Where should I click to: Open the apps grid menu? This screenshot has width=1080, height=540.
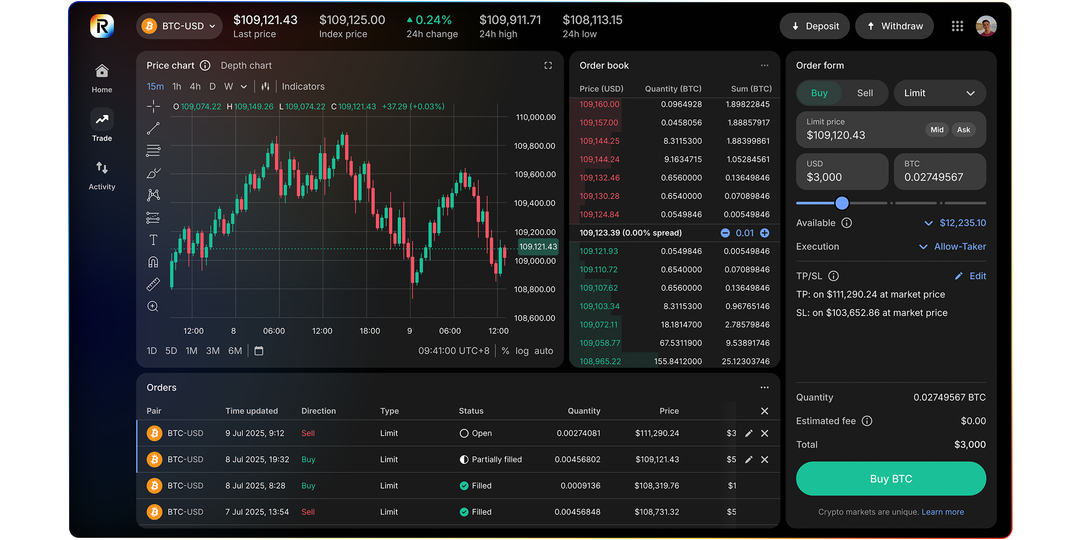(x=957, y=26)
